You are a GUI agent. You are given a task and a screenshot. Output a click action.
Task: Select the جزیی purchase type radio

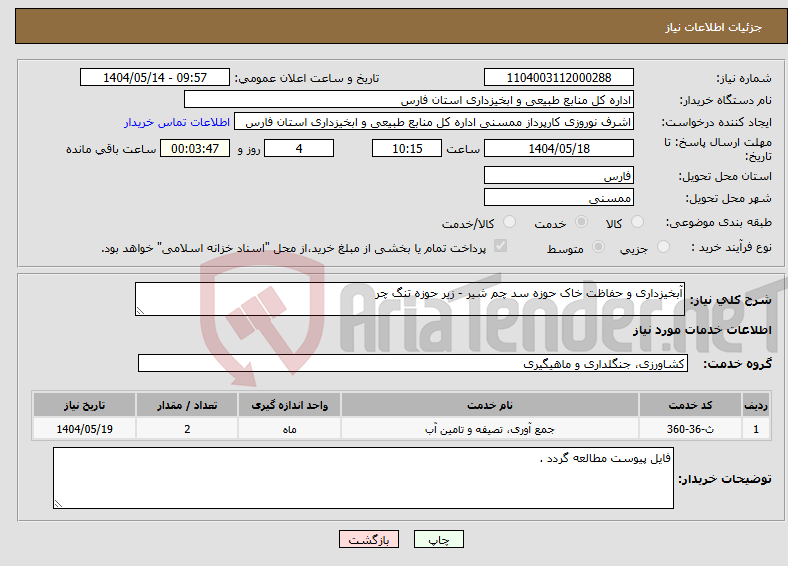663,246
